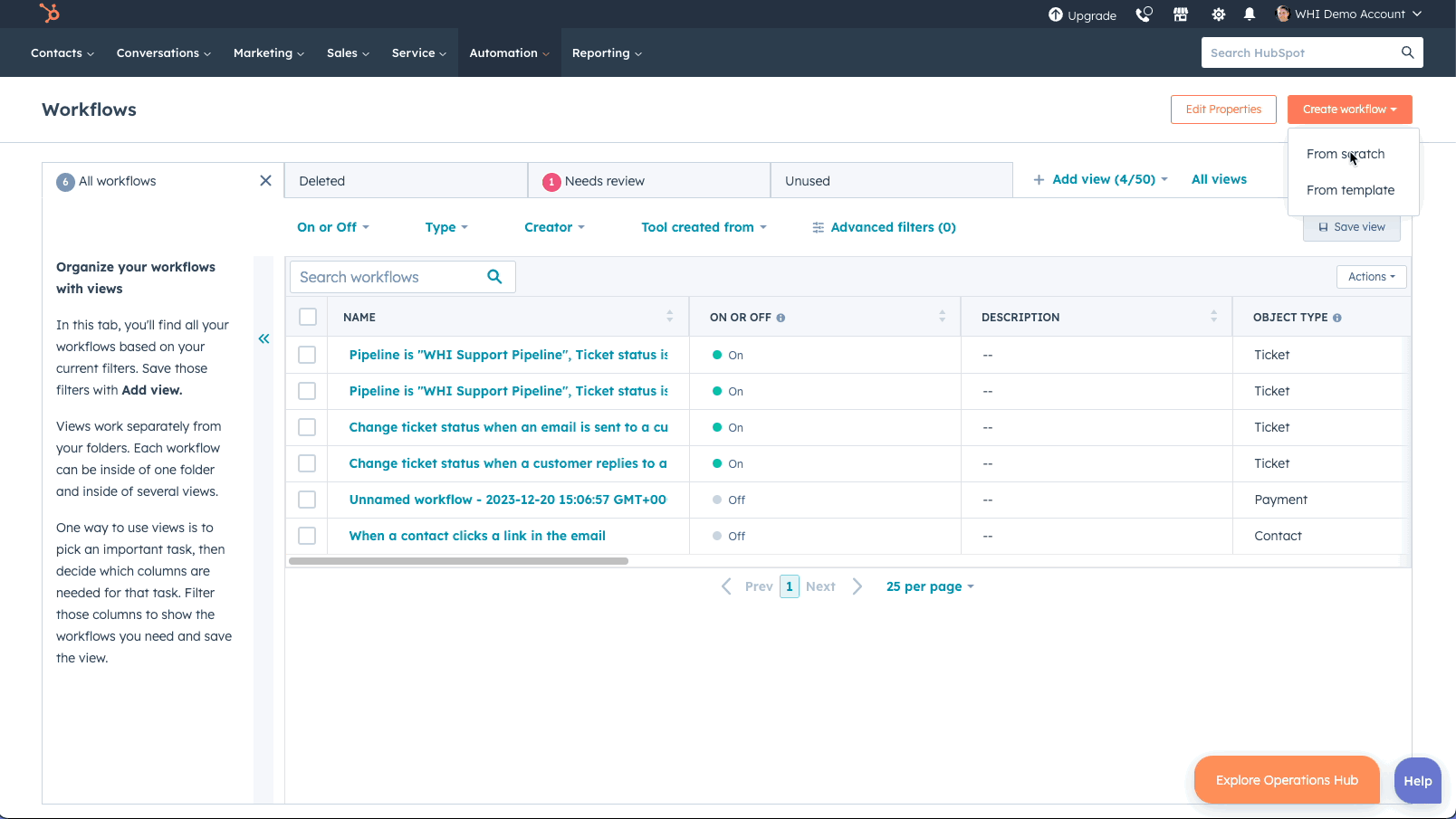1456x819 pixels.
Task: Open the notifications bell
Action: (x=1250, y=14)
